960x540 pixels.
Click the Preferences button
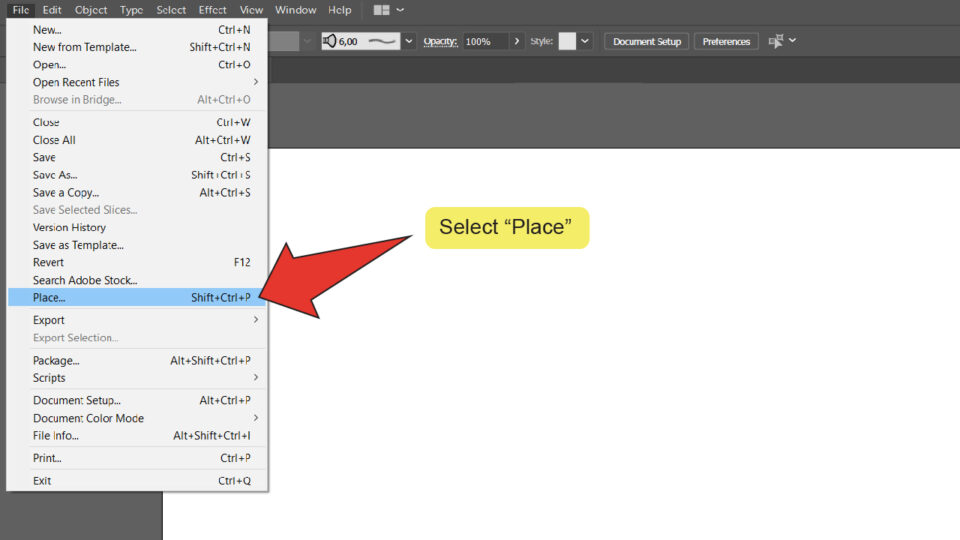(x=726, y=41)
